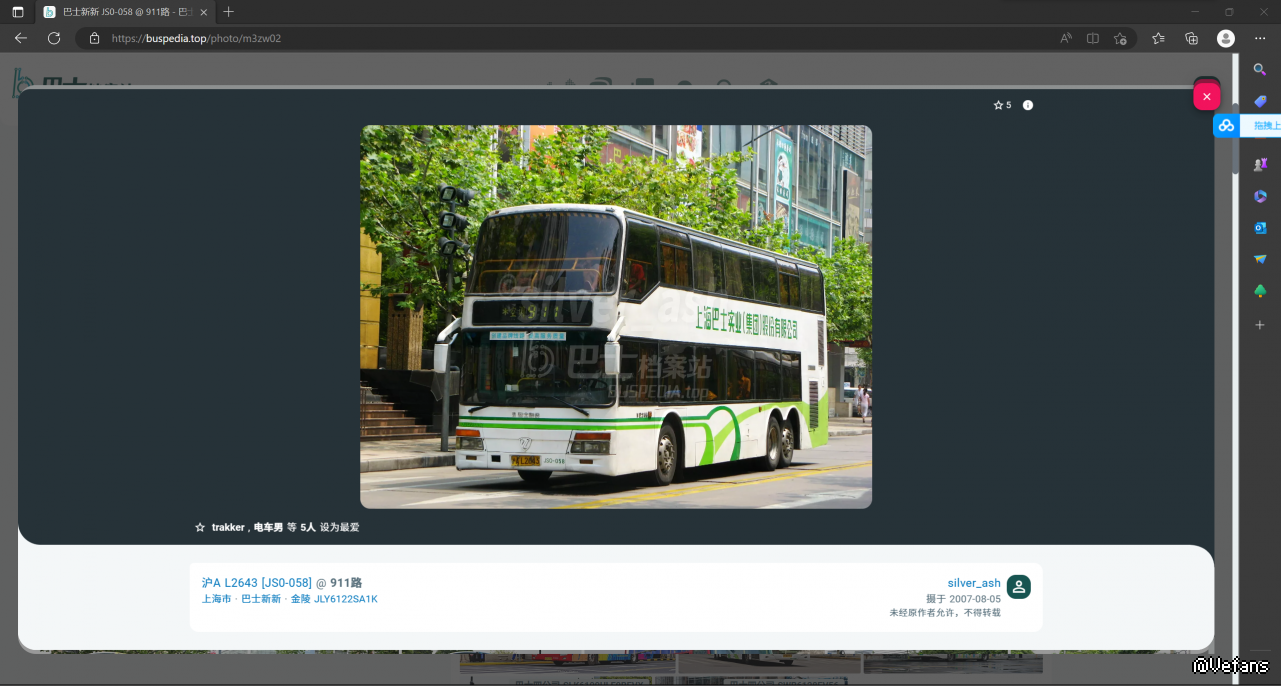The width and height of the screenshot is (1281, 686).
Task: Refresh the buspedia page
Action: pos(54,38)
